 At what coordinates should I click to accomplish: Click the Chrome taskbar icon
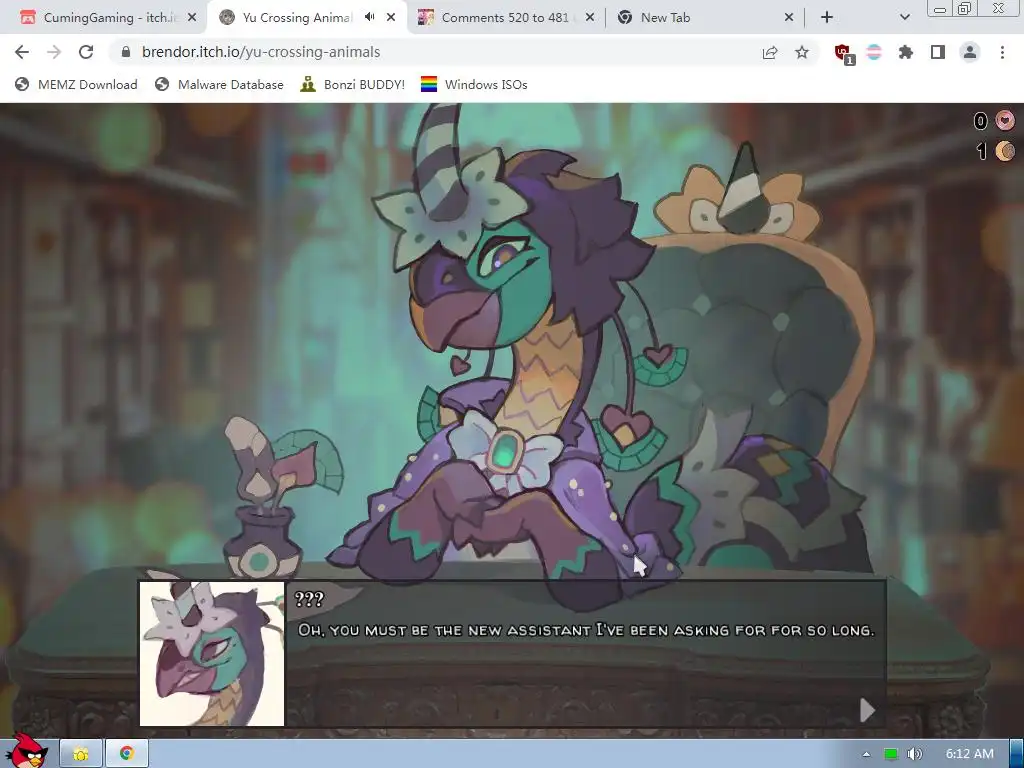127,754
